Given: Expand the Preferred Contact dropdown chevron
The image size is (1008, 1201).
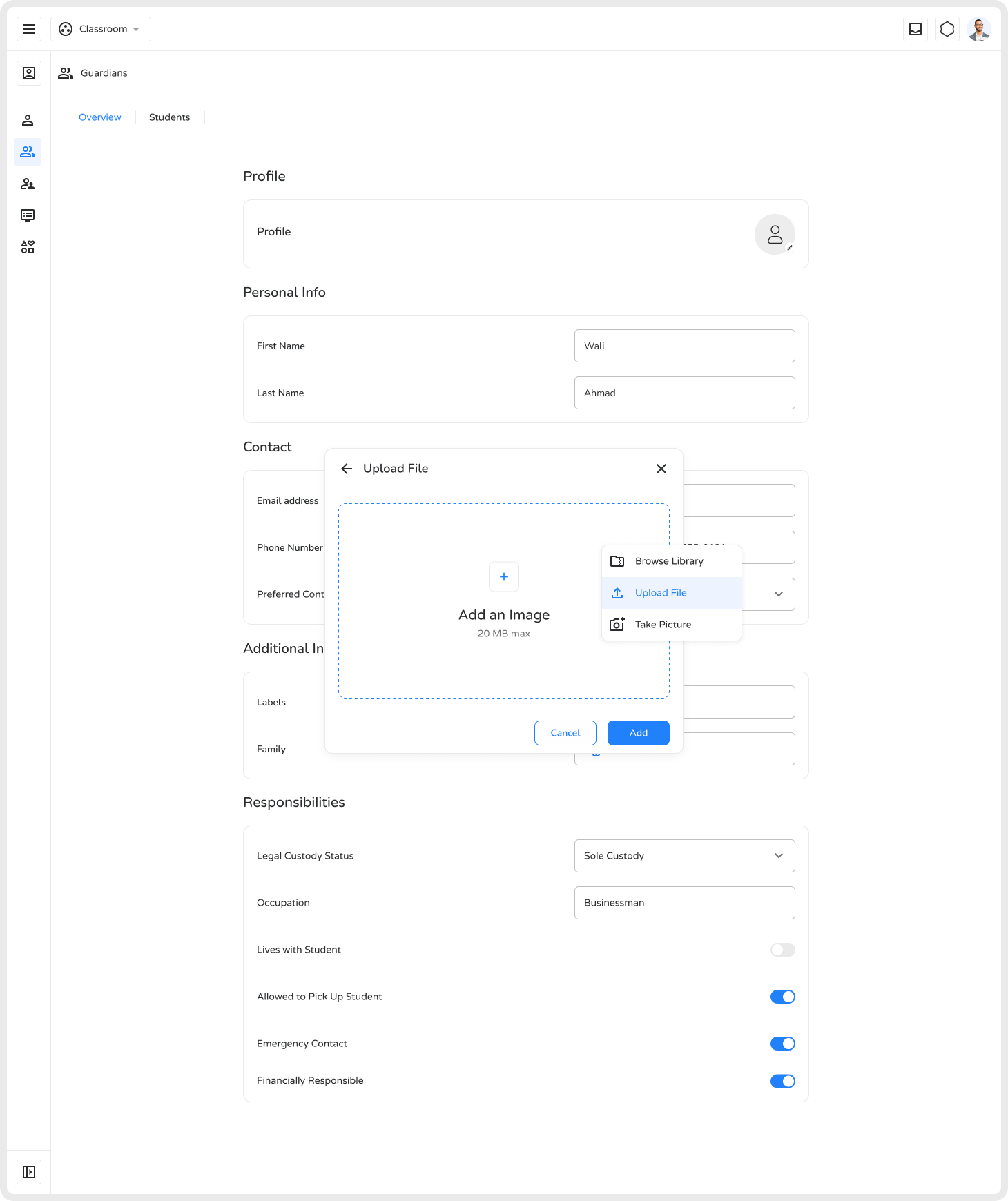Looking at the screenshot, I should [x=778, y=594].
